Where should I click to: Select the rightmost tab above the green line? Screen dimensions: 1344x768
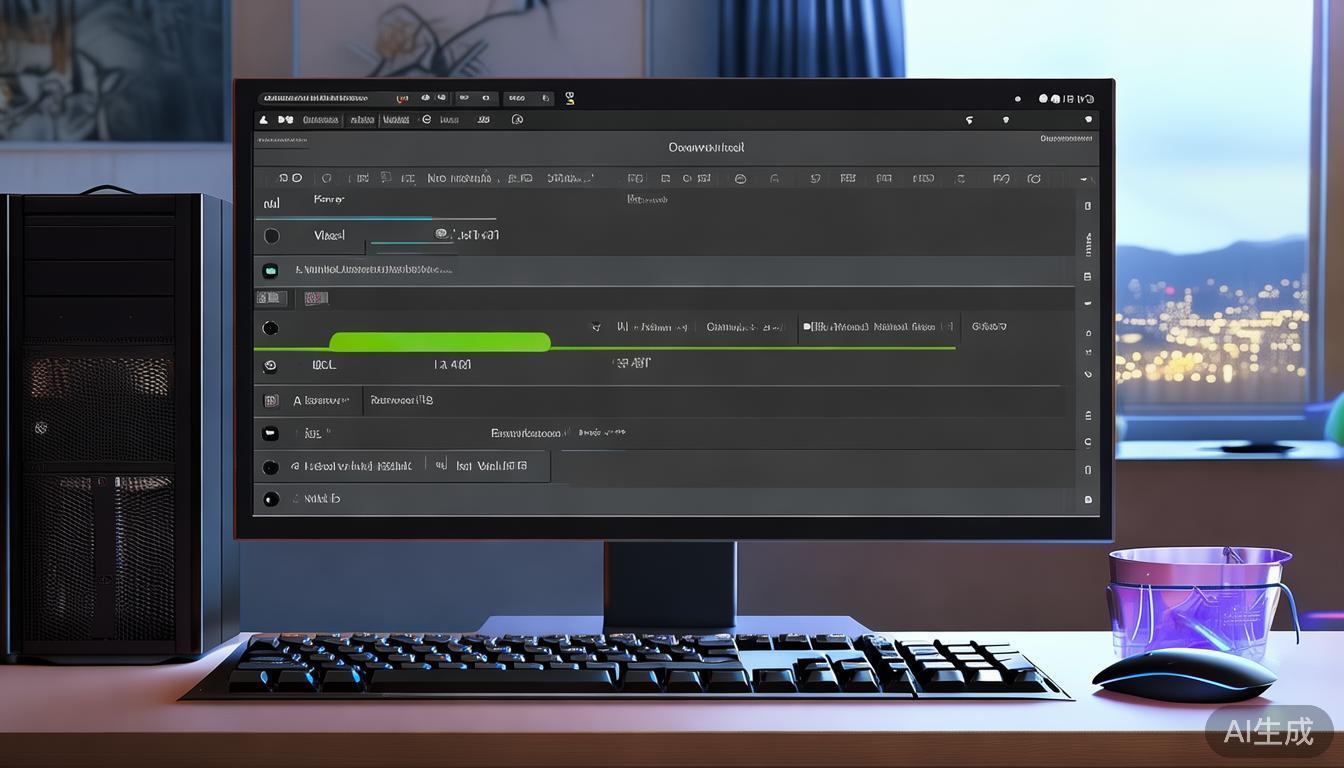click(988, 327)
